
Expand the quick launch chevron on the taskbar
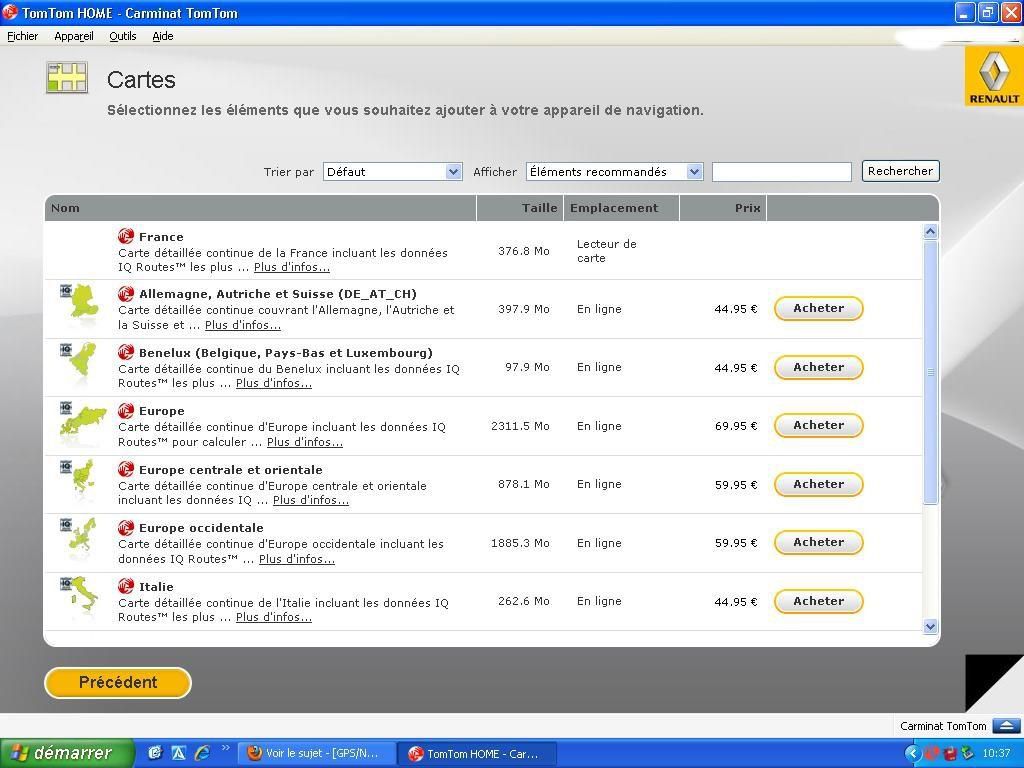[x=225, y=748]
